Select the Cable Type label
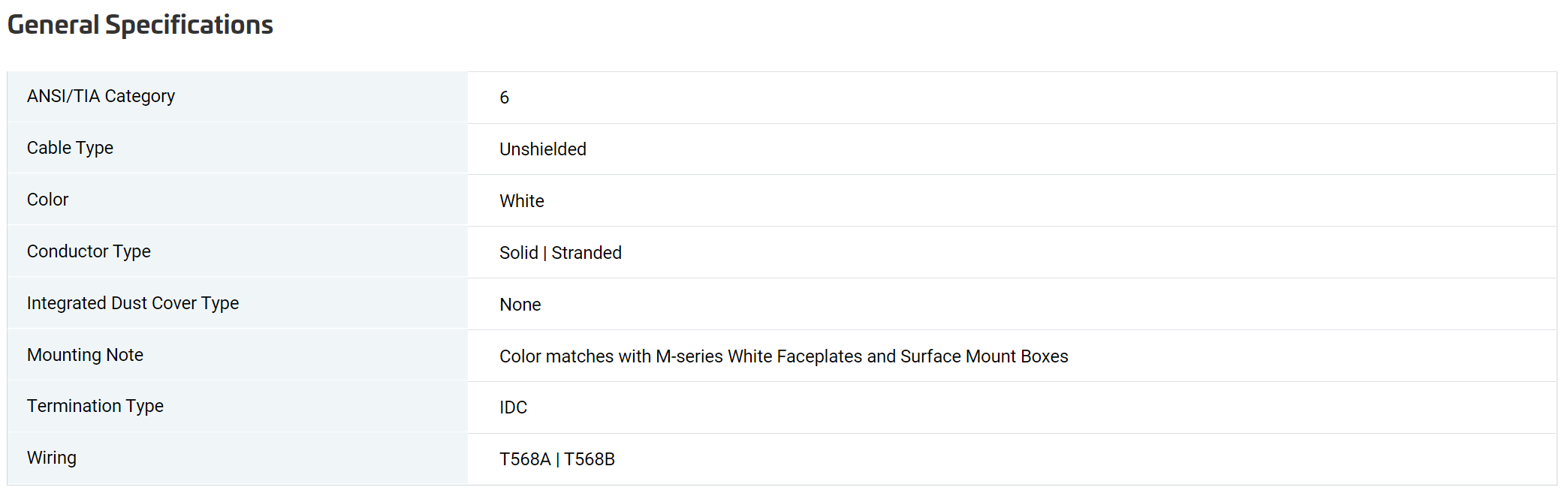The height and width of the screenshot is (493, 1568). point(70,148)
